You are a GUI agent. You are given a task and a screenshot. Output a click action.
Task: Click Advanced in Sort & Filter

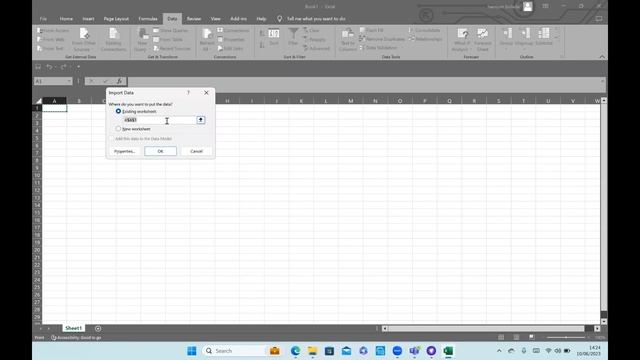coord(316,48)
